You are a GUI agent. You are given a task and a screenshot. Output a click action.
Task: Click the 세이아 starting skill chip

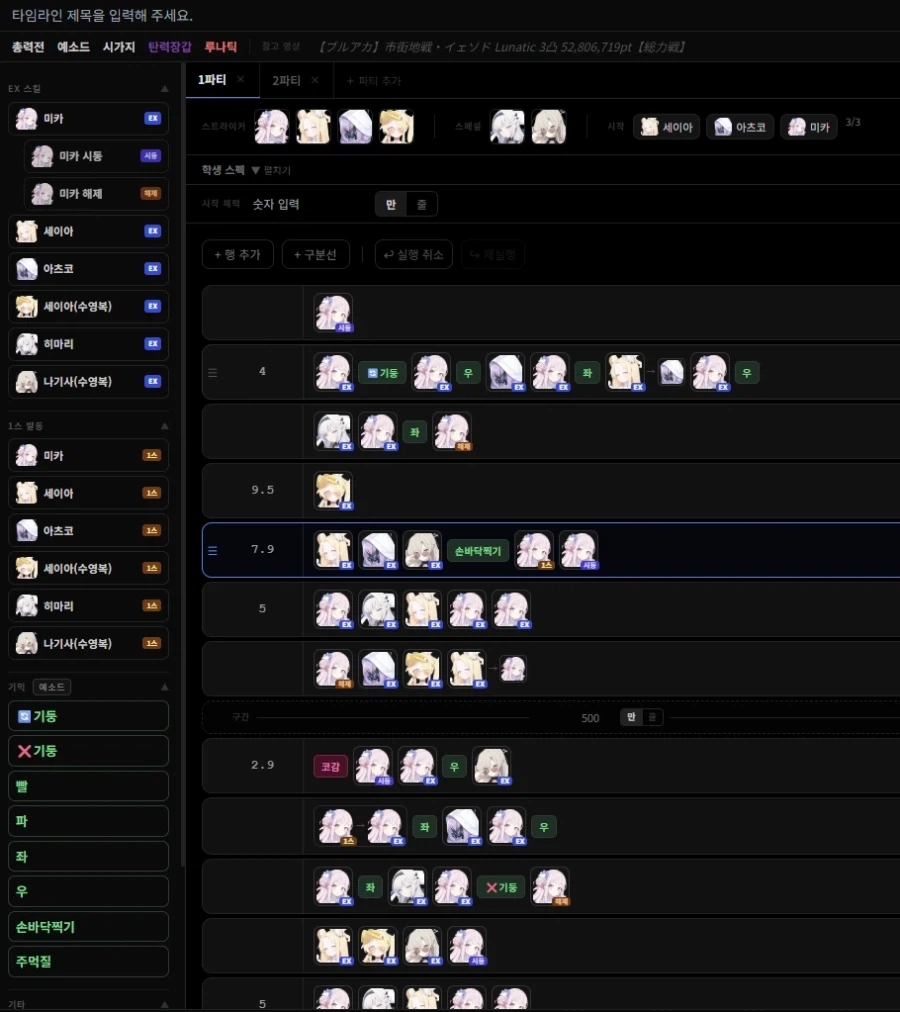tap(667, 127)
